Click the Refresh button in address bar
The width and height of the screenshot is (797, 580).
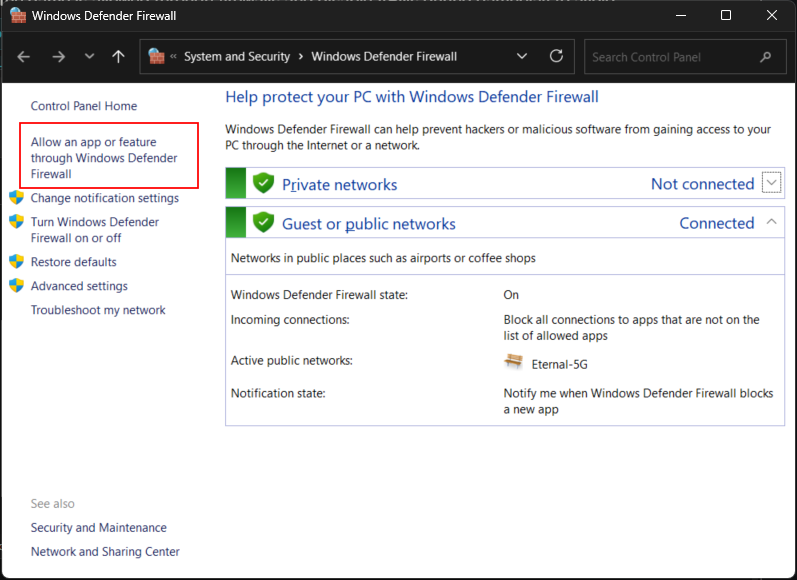tap(557, 57)
